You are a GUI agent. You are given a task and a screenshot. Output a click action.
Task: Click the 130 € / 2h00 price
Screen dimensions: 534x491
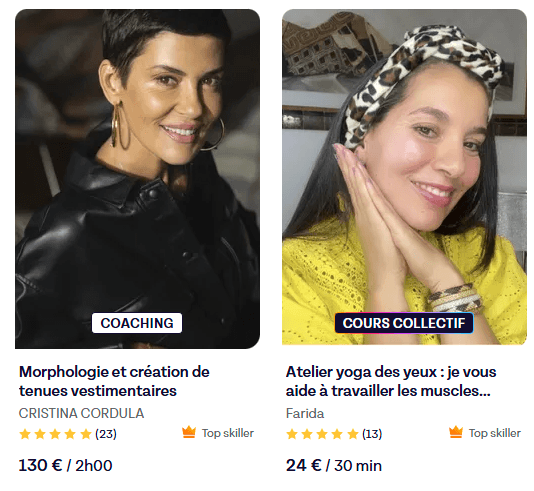click(65, 465)
